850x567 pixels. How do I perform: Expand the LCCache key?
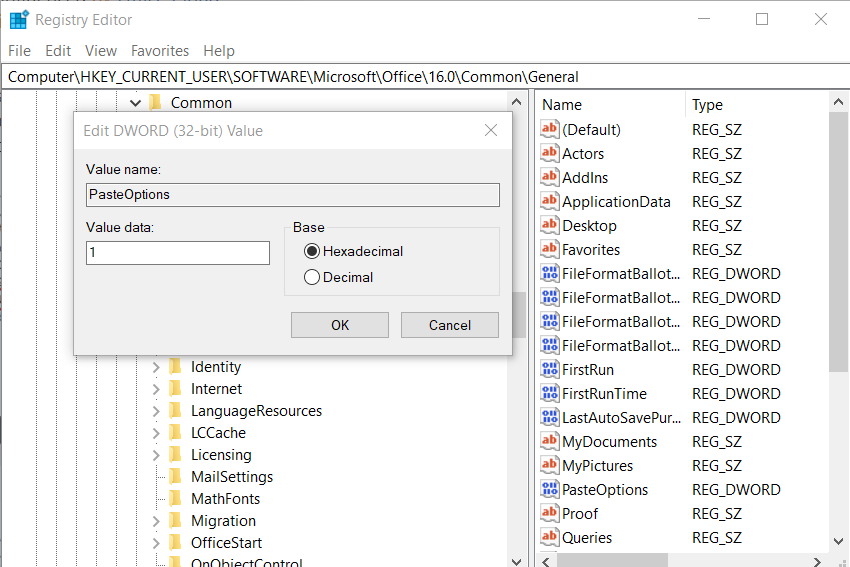(x=156, y=433)
